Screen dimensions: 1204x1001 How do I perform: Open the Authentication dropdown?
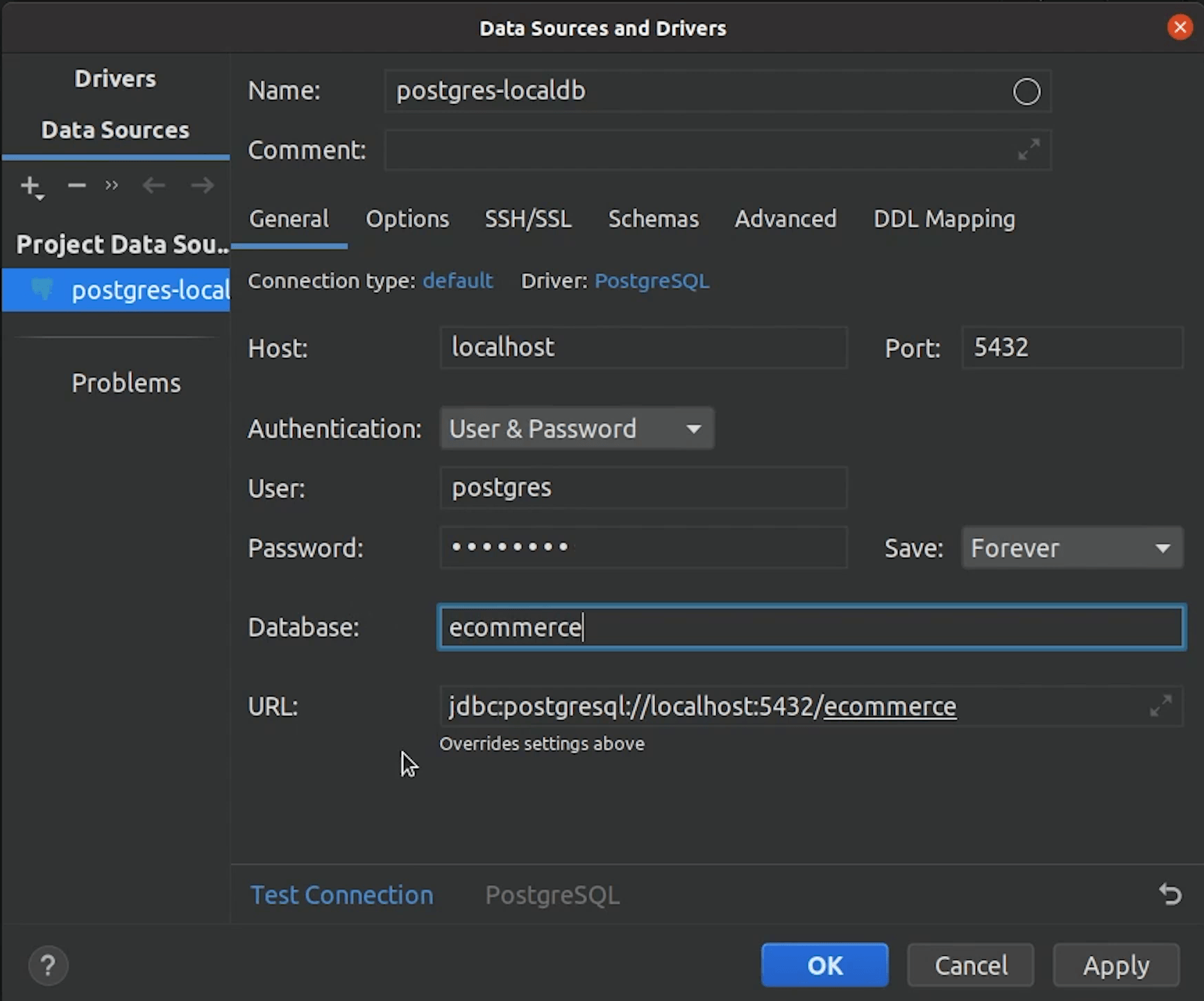[x=577, y=429]
